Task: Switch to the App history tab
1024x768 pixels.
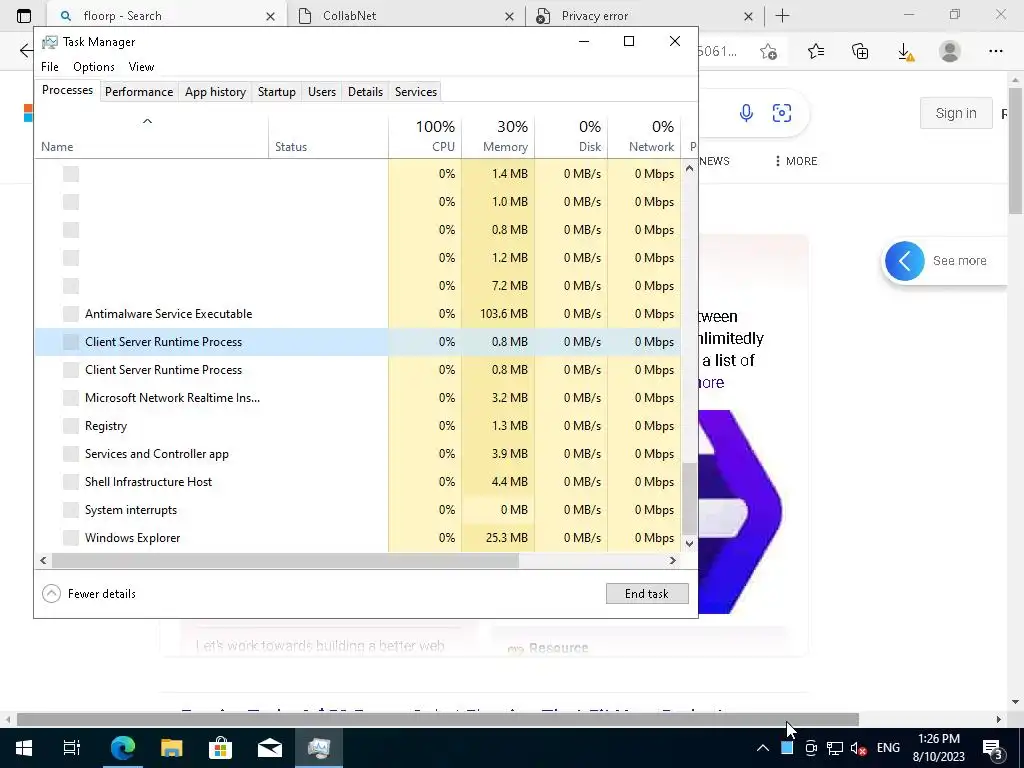Action: click(216, 91)
